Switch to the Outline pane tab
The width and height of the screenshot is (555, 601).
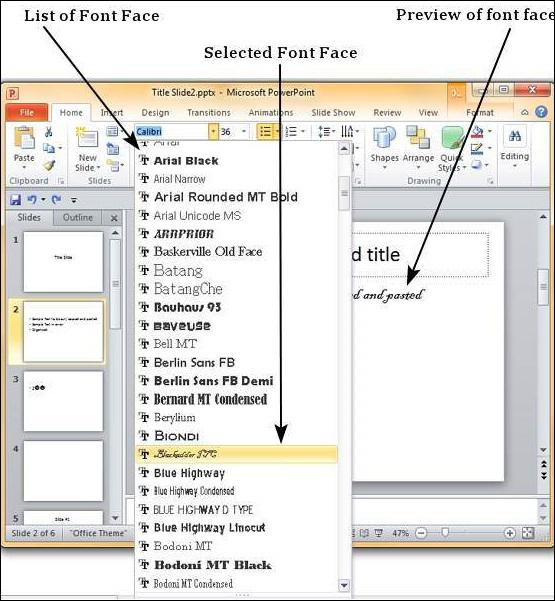78,217
